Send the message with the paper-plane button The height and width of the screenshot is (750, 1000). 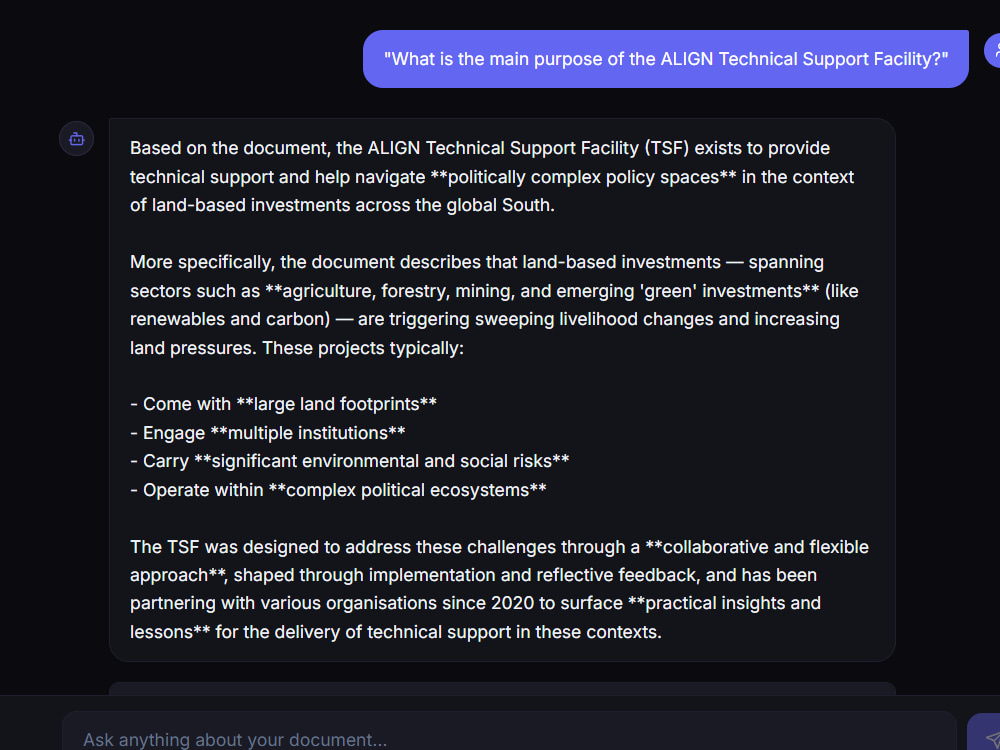(x=984, y=732)
